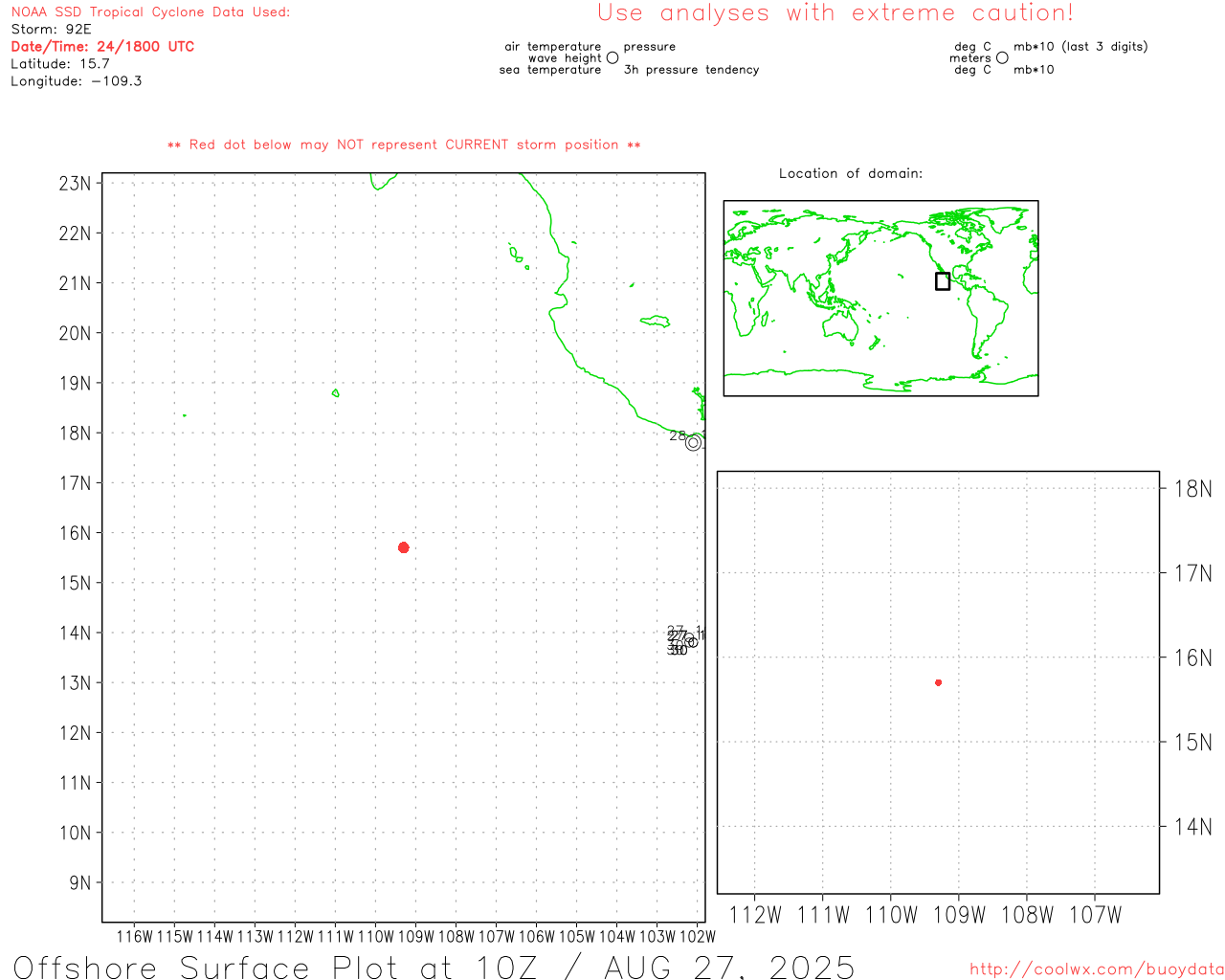Click the green island near 20.2N 103W
This screenshot has height=980, width=1225.
coord(656,322)
